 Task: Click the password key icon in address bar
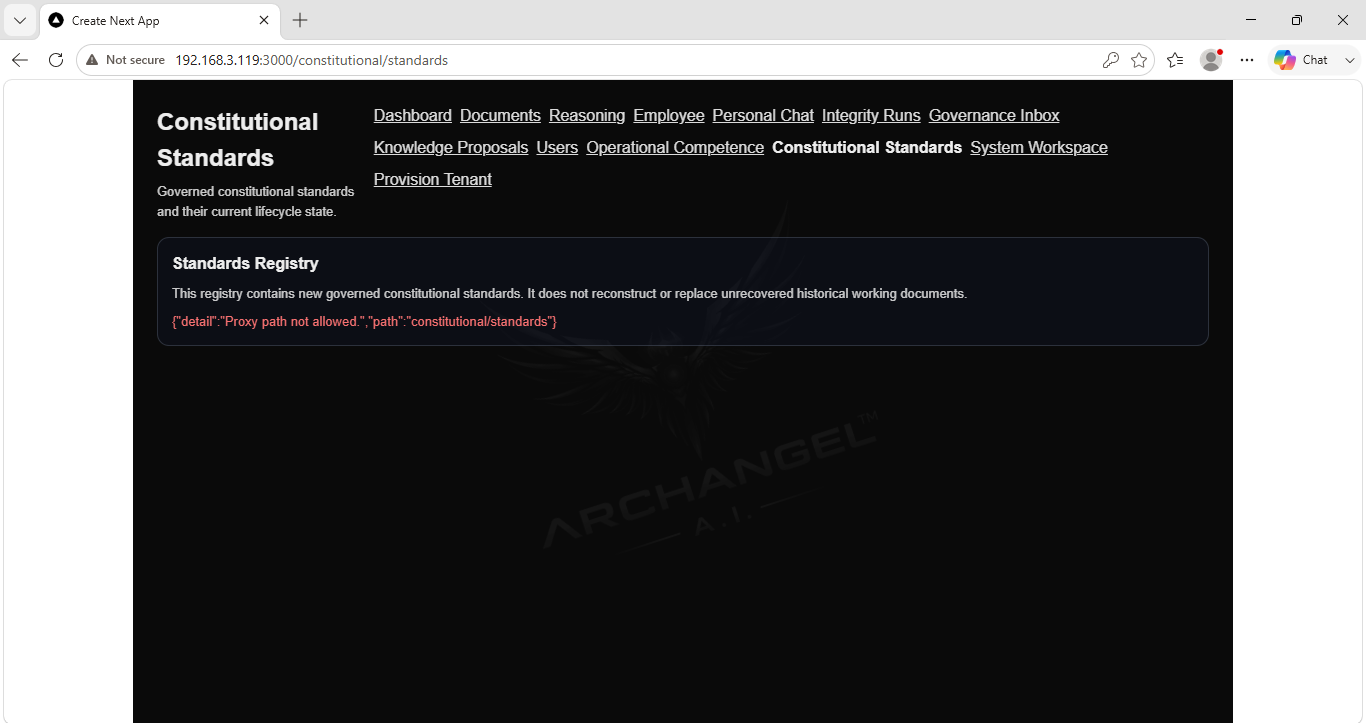[1110, 60]
